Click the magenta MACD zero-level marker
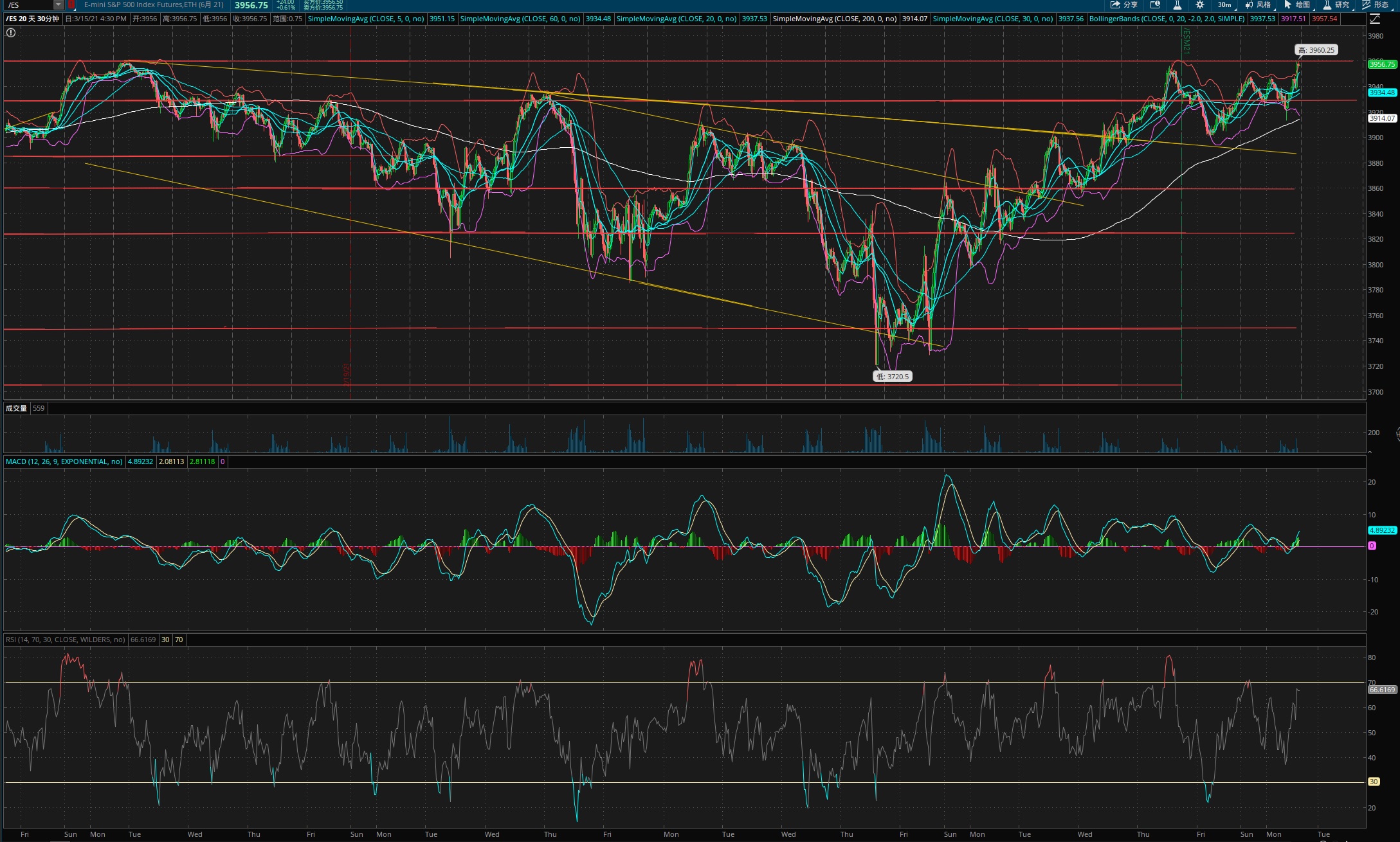 tap(1372, 546)
